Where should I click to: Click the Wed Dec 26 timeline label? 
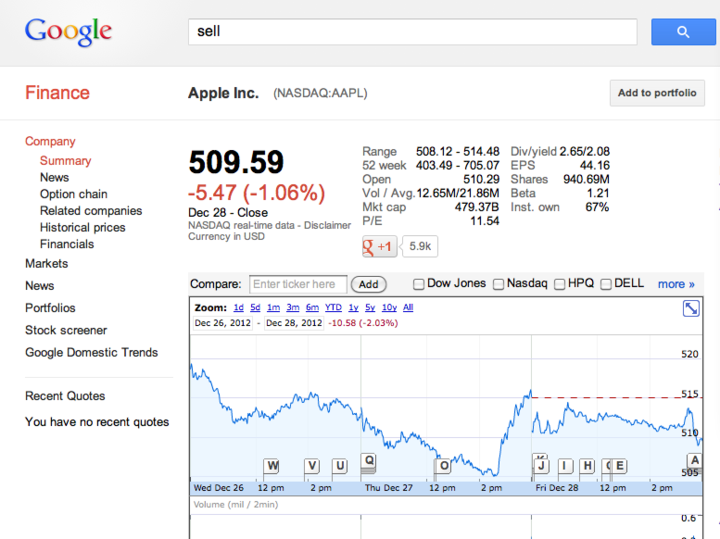(x=219, y=488)
